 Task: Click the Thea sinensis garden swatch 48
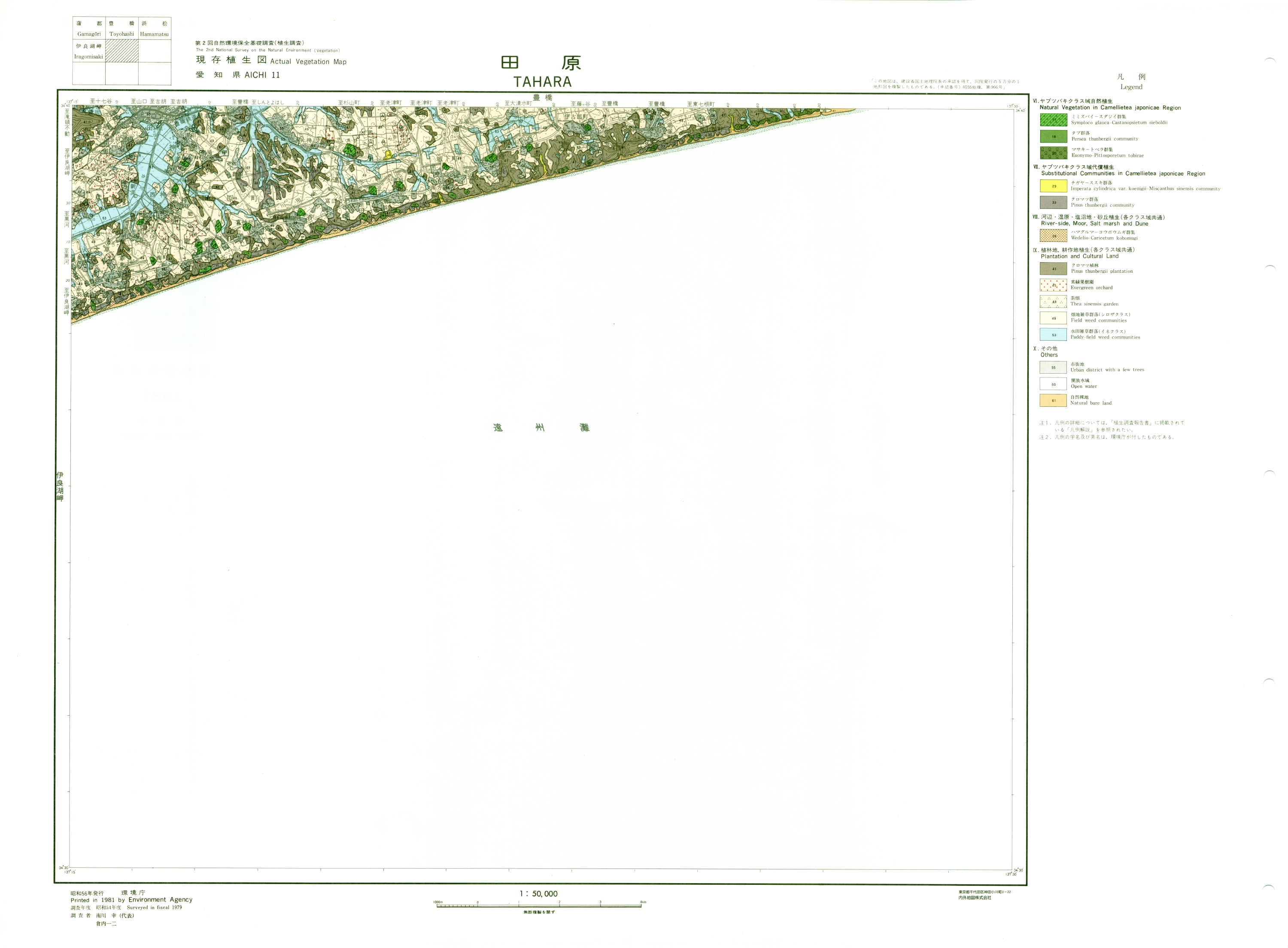click(1054, 302)
